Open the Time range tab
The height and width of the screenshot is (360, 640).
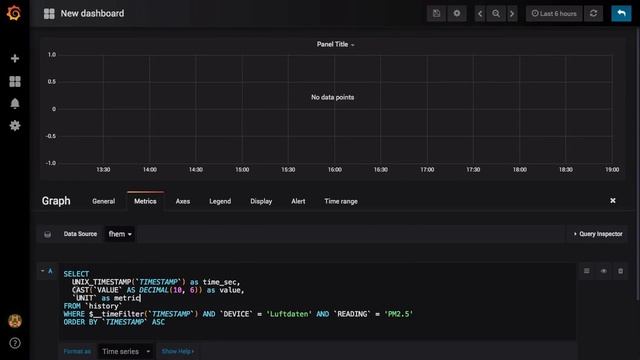(x=341, y=201)
